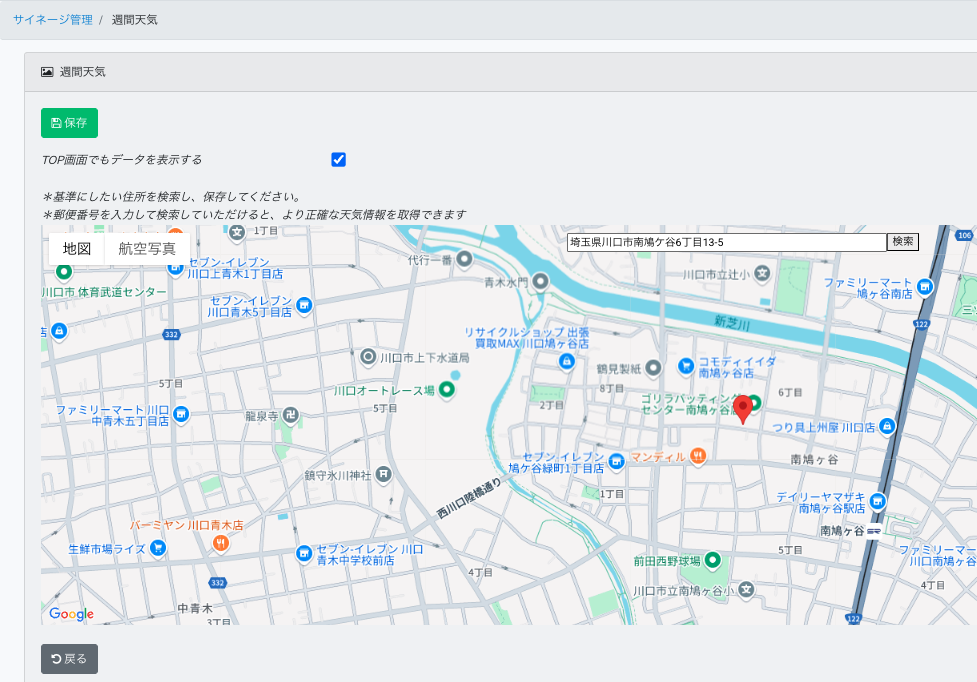Image resolution: width=977 pixels, height=682 pixels.
Task: Click the 新芝川 river label
Action: [732, 323]
